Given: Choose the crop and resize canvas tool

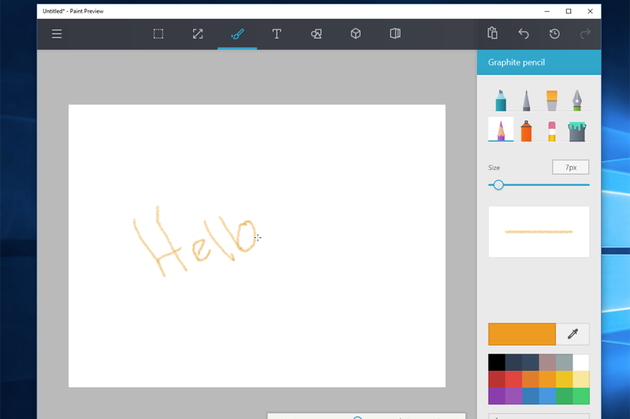Looking at the screenshot, I should pyautogui.click(x=198, y=34).
